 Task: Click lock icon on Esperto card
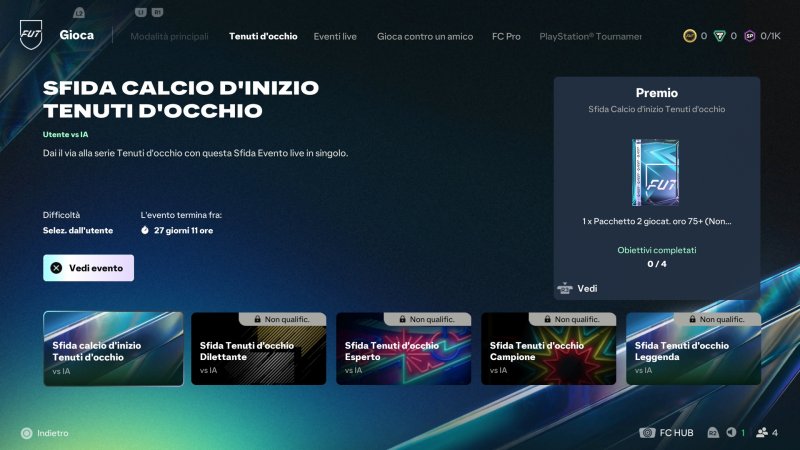click(402, 319)
